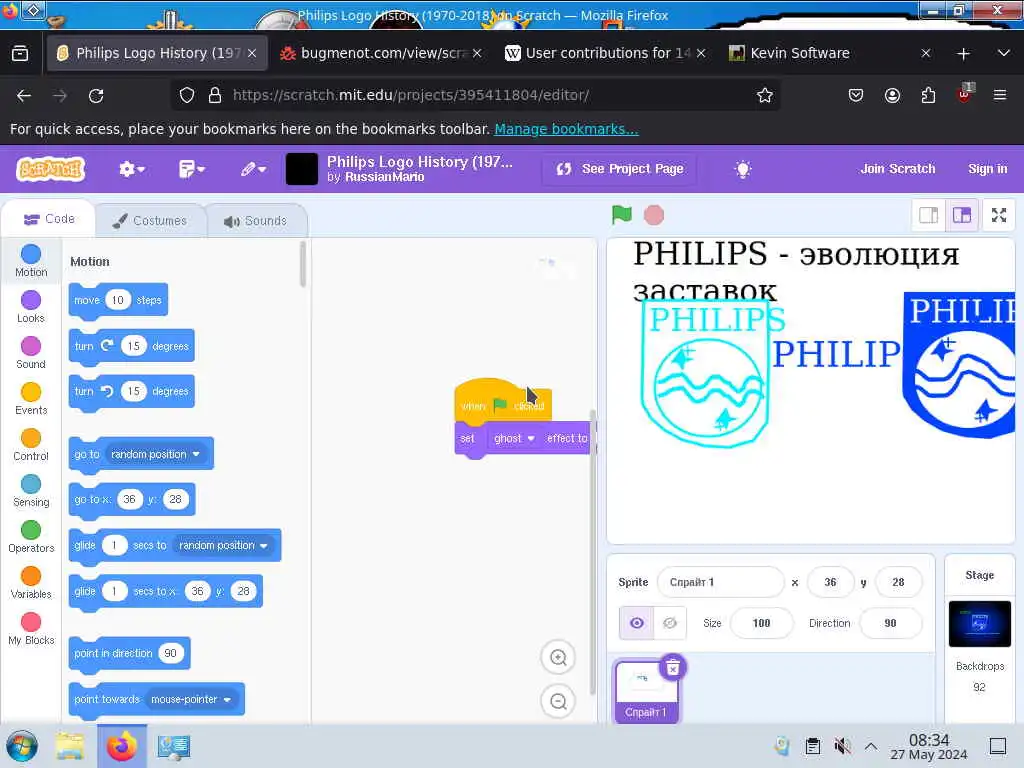
Task: Open the Scratch logo home link
Action: [x=50, y=169]
